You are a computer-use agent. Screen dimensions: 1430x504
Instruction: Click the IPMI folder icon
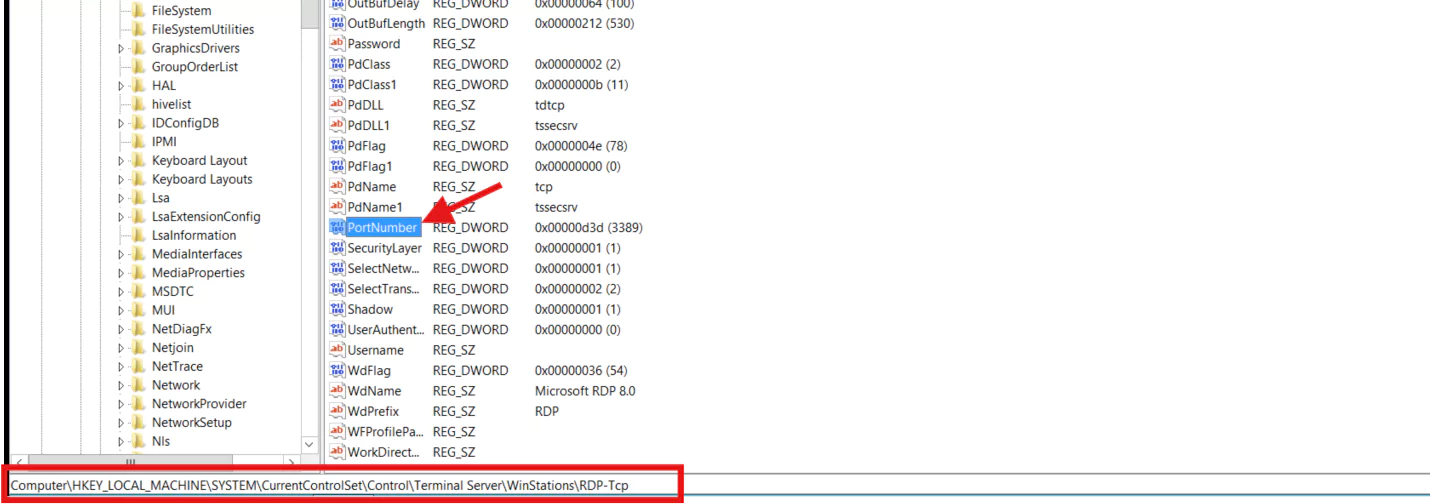(138, 142)
